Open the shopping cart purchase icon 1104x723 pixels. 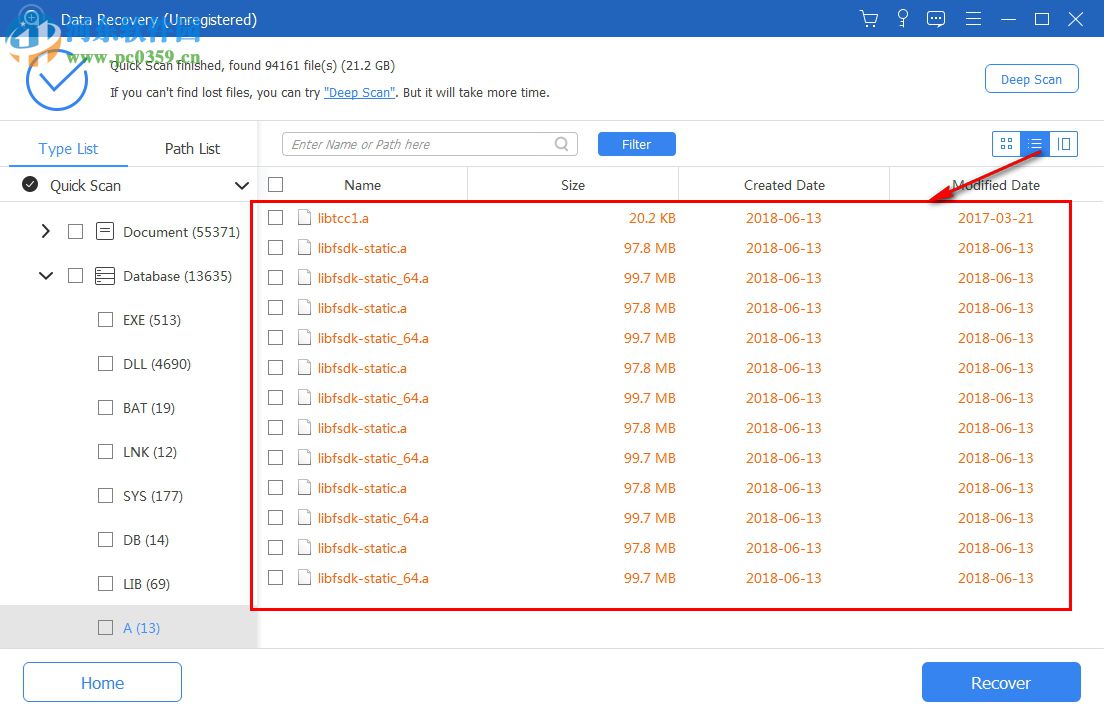868,19
